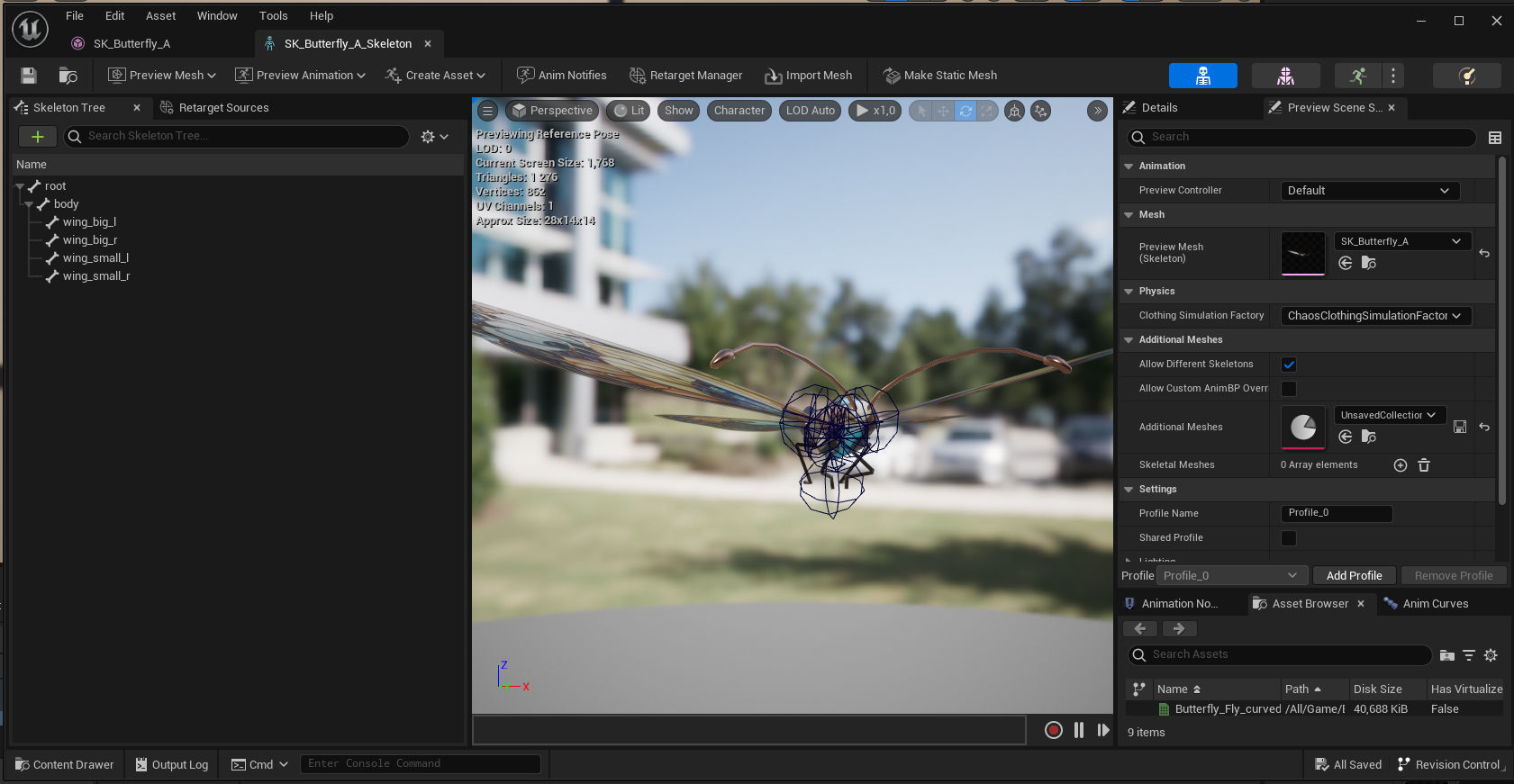Collapse the Additional Meshes section

coord(1129,340)
